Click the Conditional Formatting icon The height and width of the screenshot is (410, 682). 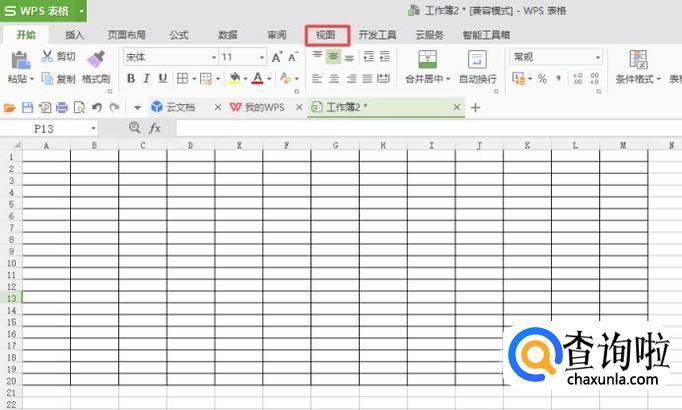point(638,59)
